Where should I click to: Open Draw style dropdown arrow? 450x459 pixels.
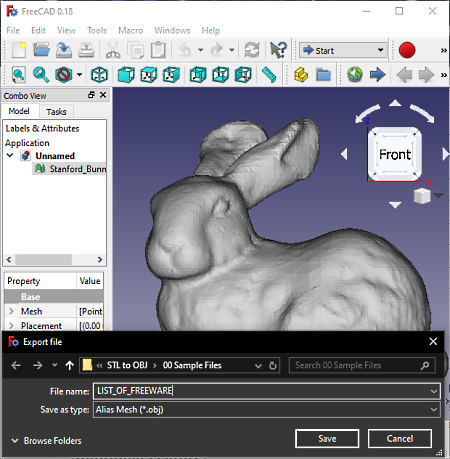point(79,75)
